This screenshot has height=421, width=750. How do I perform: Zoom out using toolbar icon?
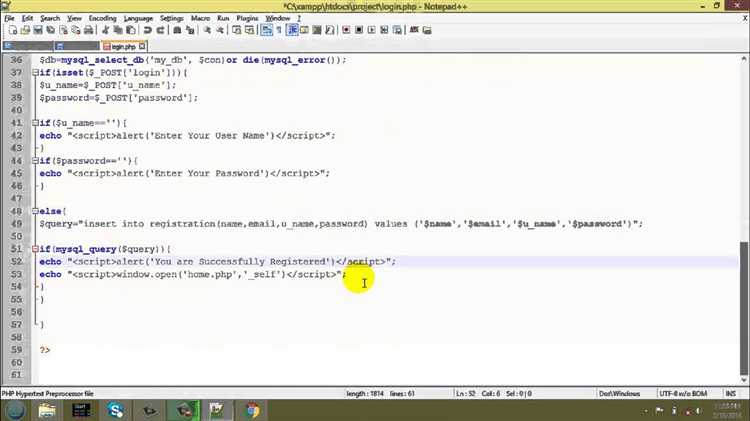pyautogui.click(x=220, y=30)
